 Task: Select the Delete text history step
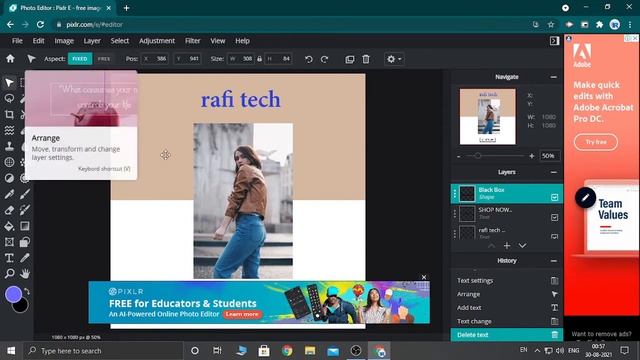point(507,335)
